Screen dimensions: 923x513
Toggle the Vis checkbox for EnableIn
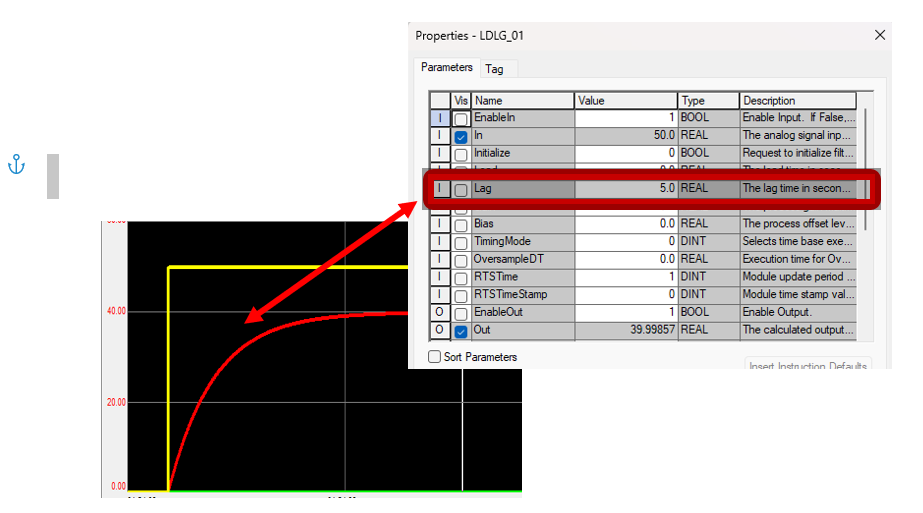pos(461,119)
